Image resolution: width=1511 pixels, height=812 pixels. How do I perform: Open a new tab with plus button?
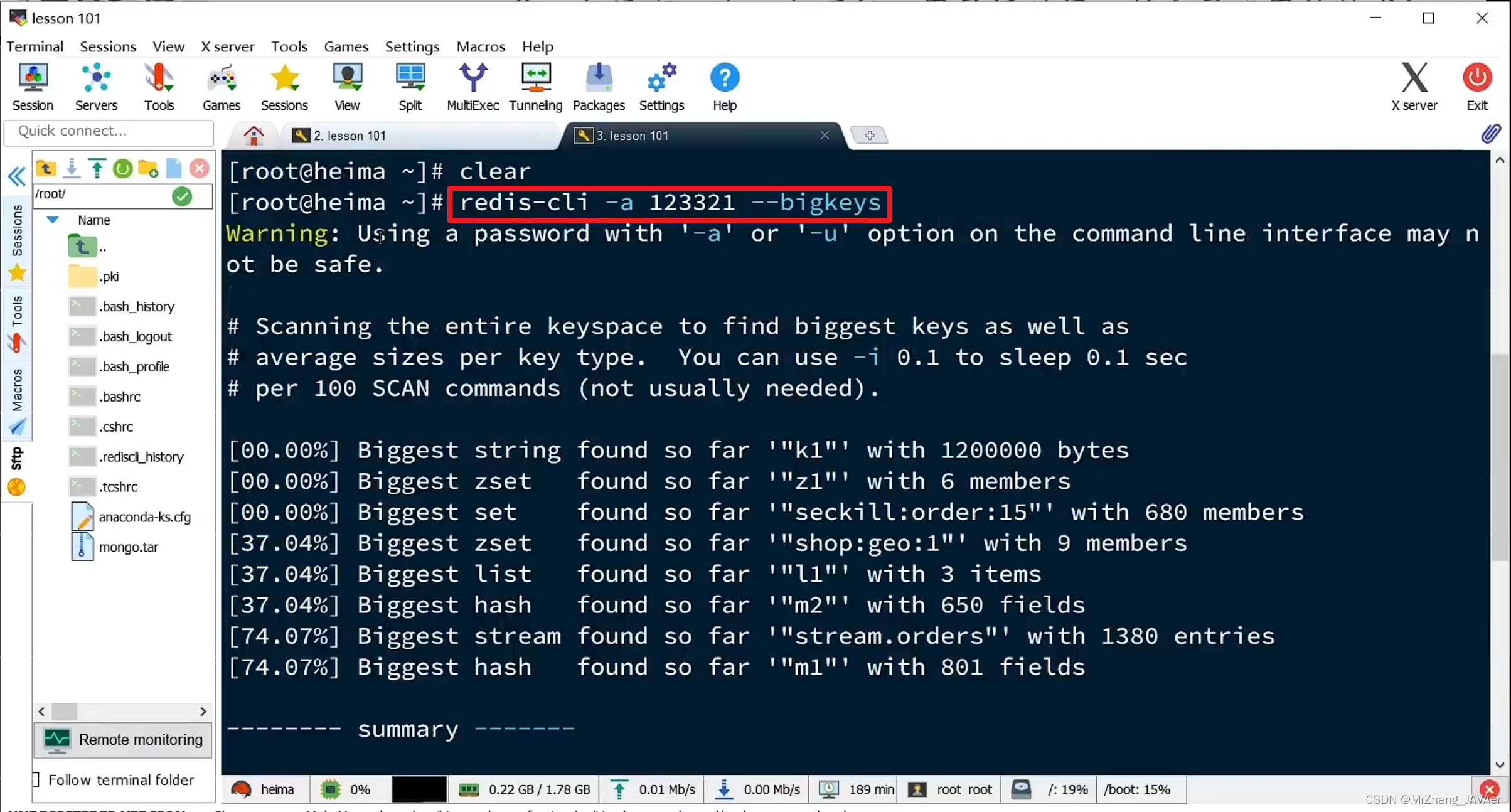tap(869, 136)
